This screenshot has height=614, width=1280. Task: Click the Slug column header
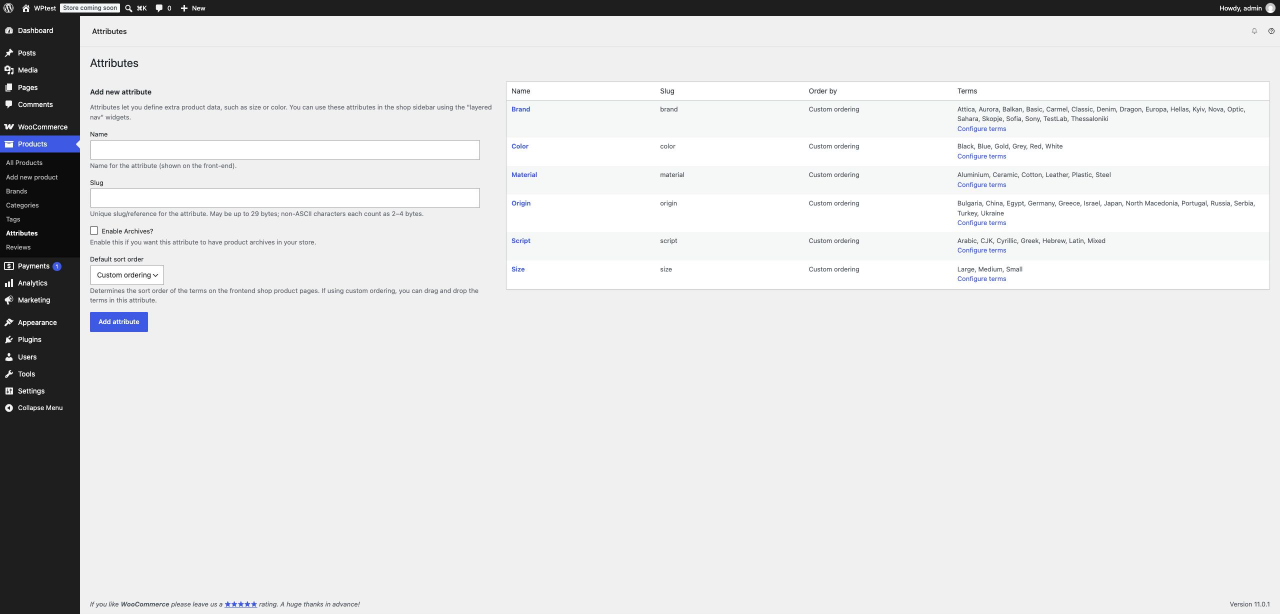tap(667, 91)
